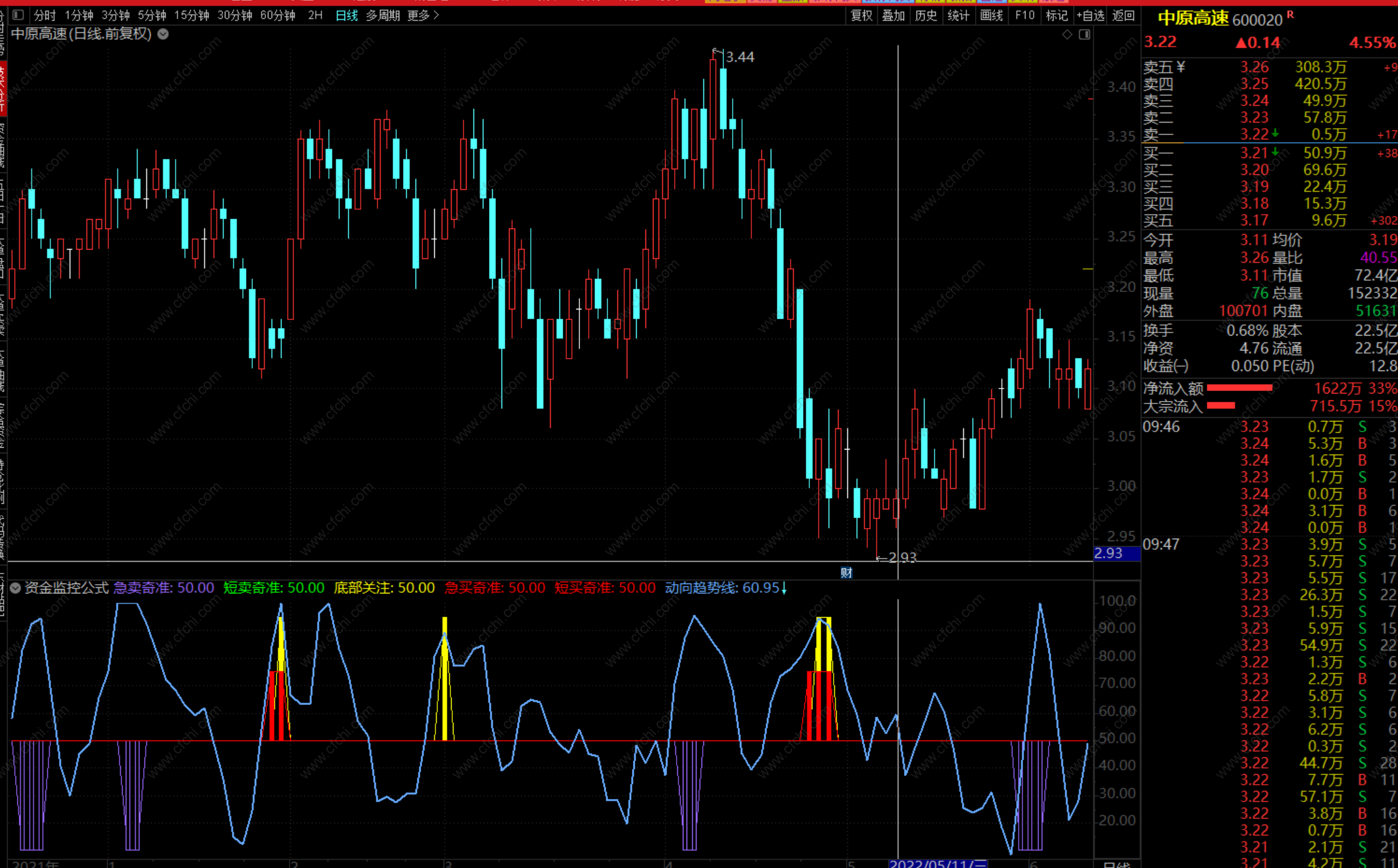This screenshot has width=1398, height=868.
Task: Click the ¥ icon next to 卖五
Action: (1181, 67)
